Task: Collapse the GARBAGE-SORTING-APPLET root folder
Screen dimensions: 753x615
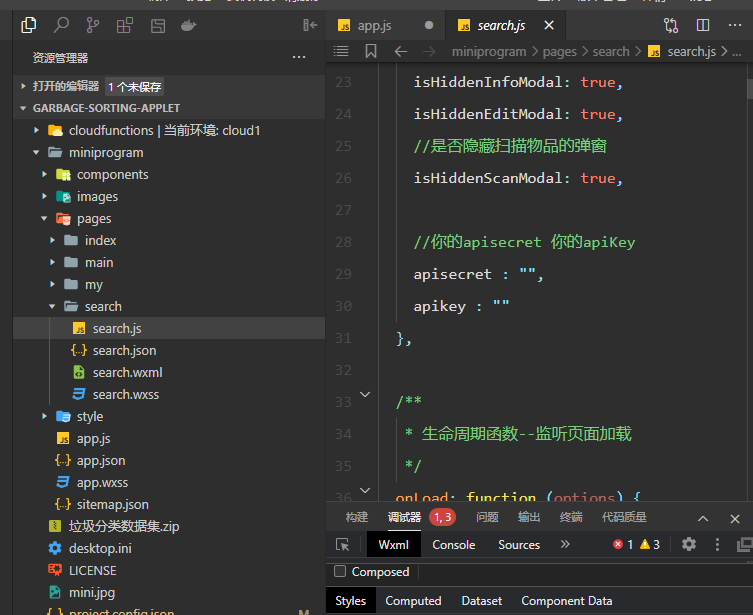Action: pyautogui.click(x=23, y=108)
